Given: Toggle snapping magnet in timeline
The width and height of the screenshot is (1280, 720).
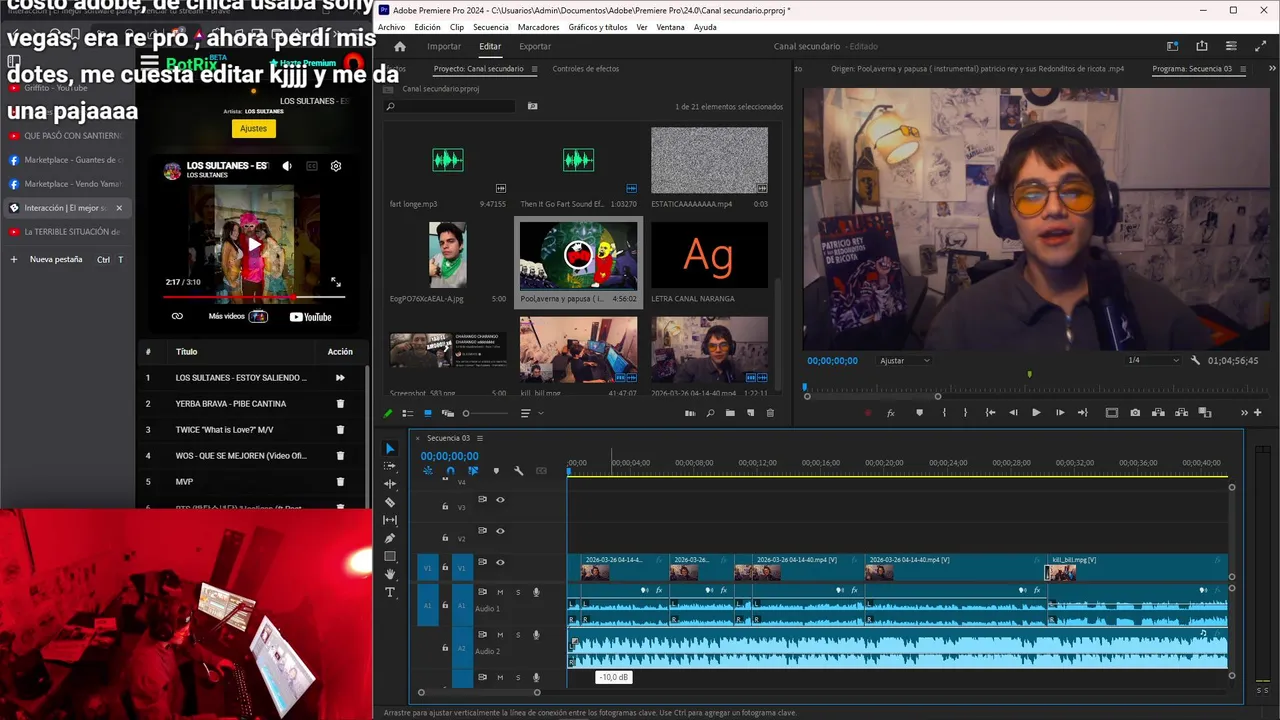Looking at the screenshot, I should pyautogui.click(x=450, y=471).
